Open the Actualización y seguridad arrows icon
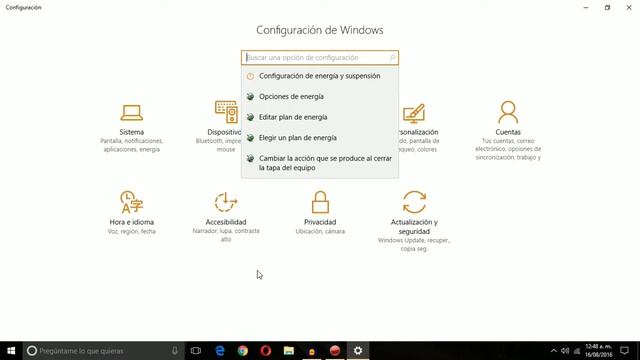The image size is (640, 360). click(414, 202)
